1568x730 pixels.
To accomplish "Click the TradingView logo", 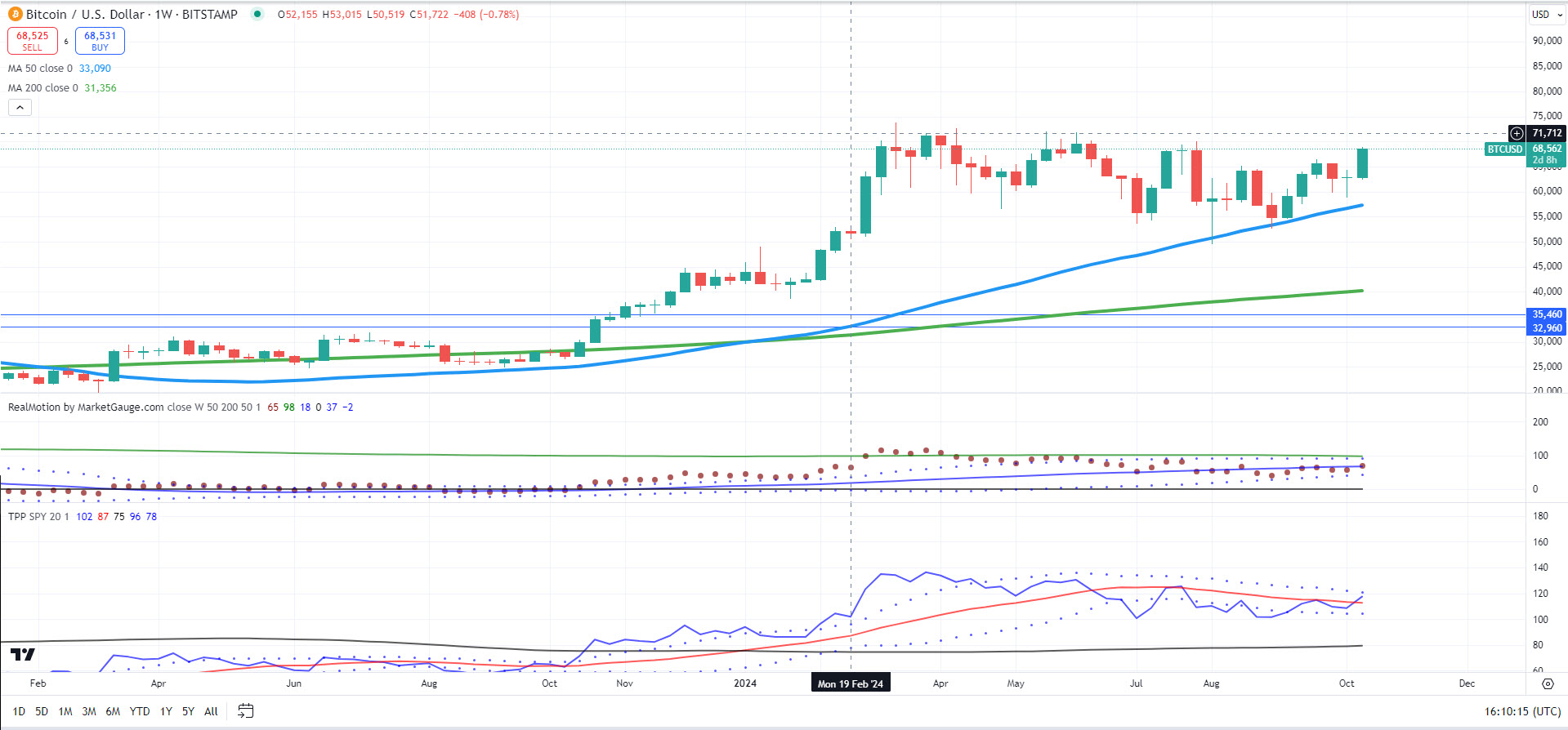I will (23, 654).
